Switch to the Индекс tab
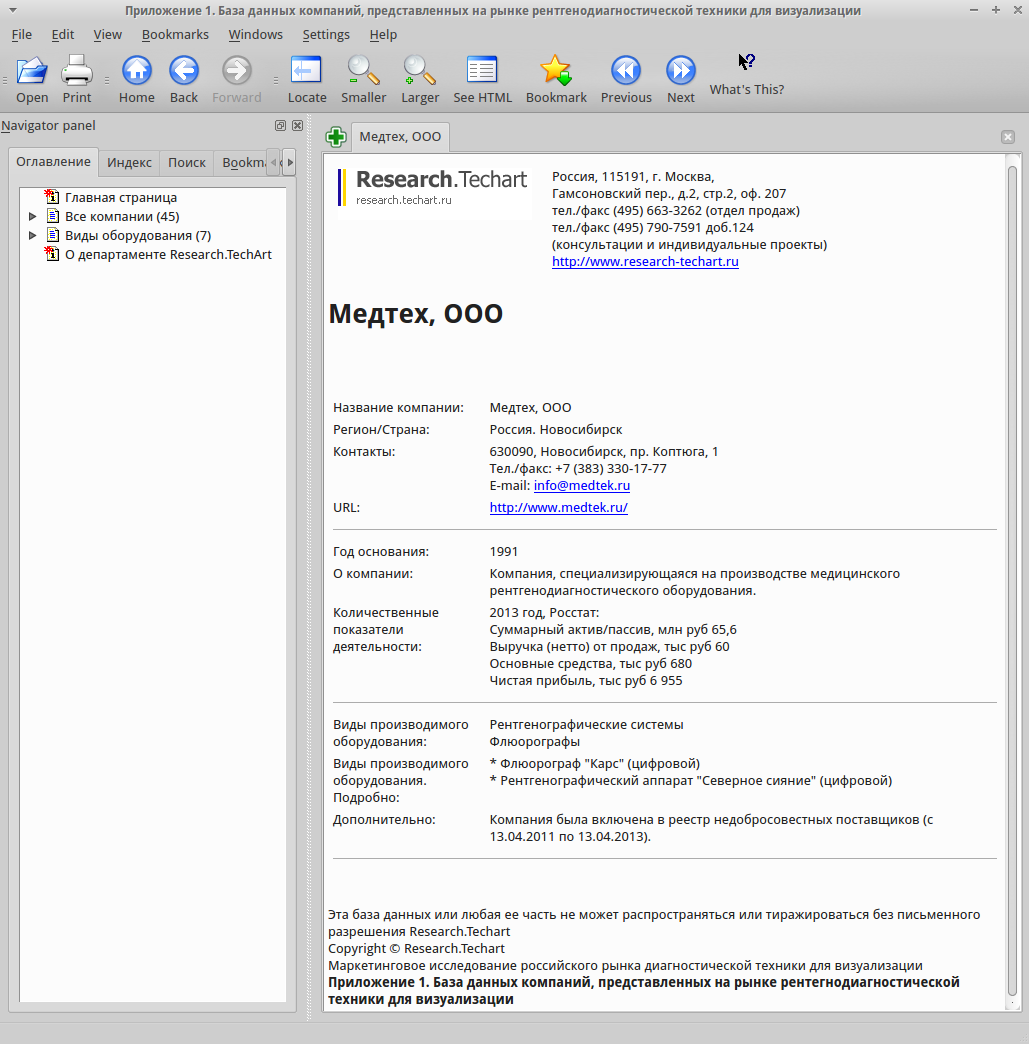 click(x=129, y=162)
